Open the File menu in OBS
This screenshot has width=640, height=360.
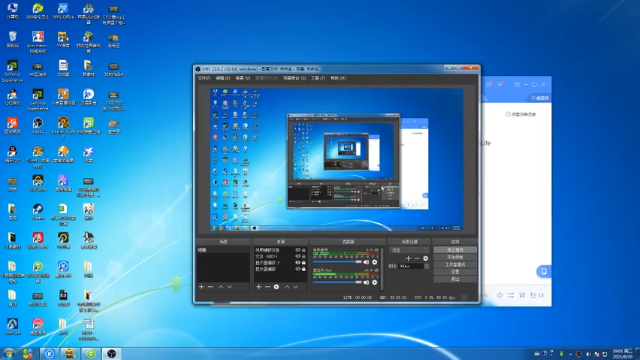[204, 78]
